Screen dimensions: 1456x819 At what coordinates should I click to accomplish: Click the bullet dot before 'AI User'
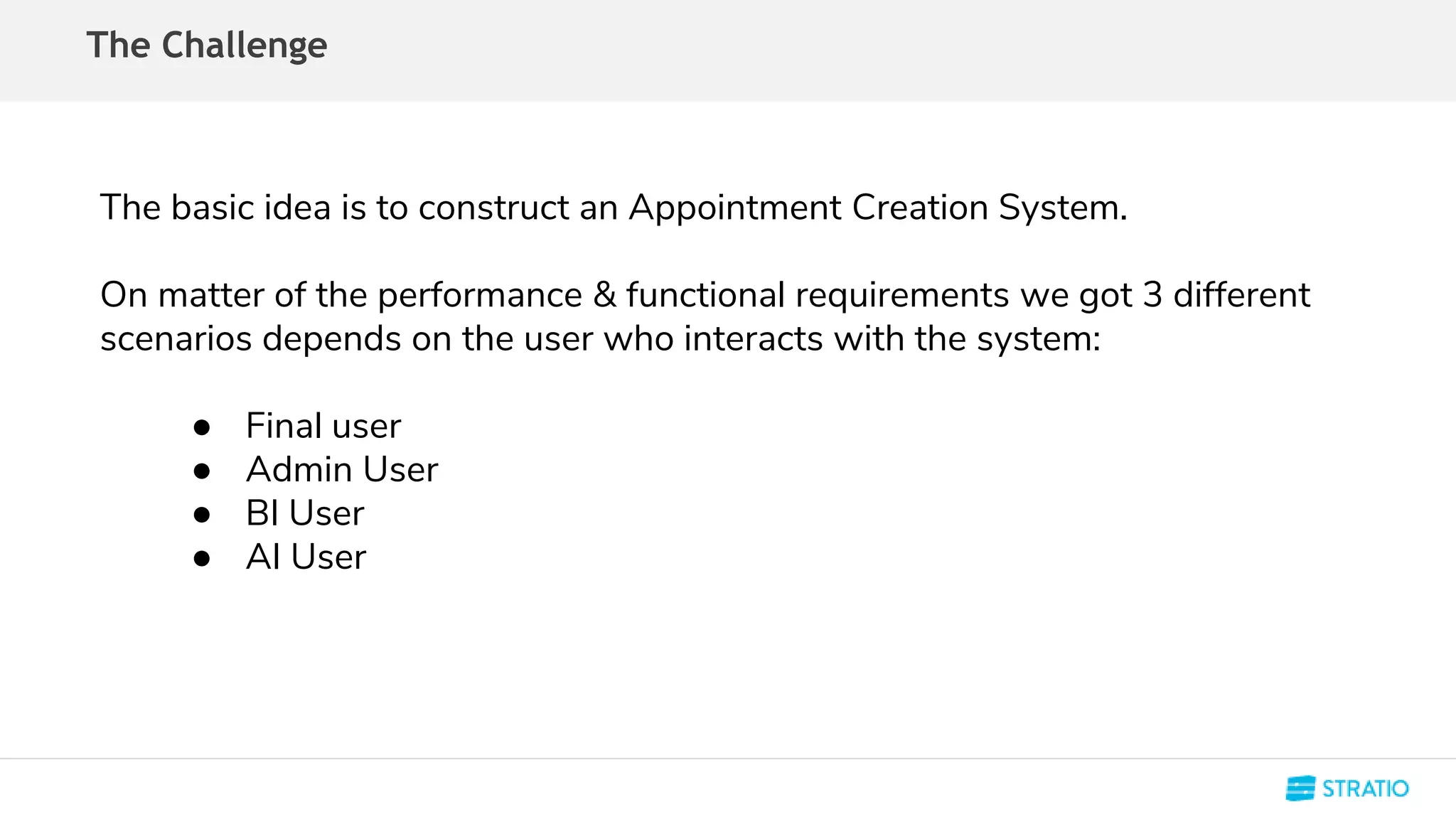click(x=202, y=558)
